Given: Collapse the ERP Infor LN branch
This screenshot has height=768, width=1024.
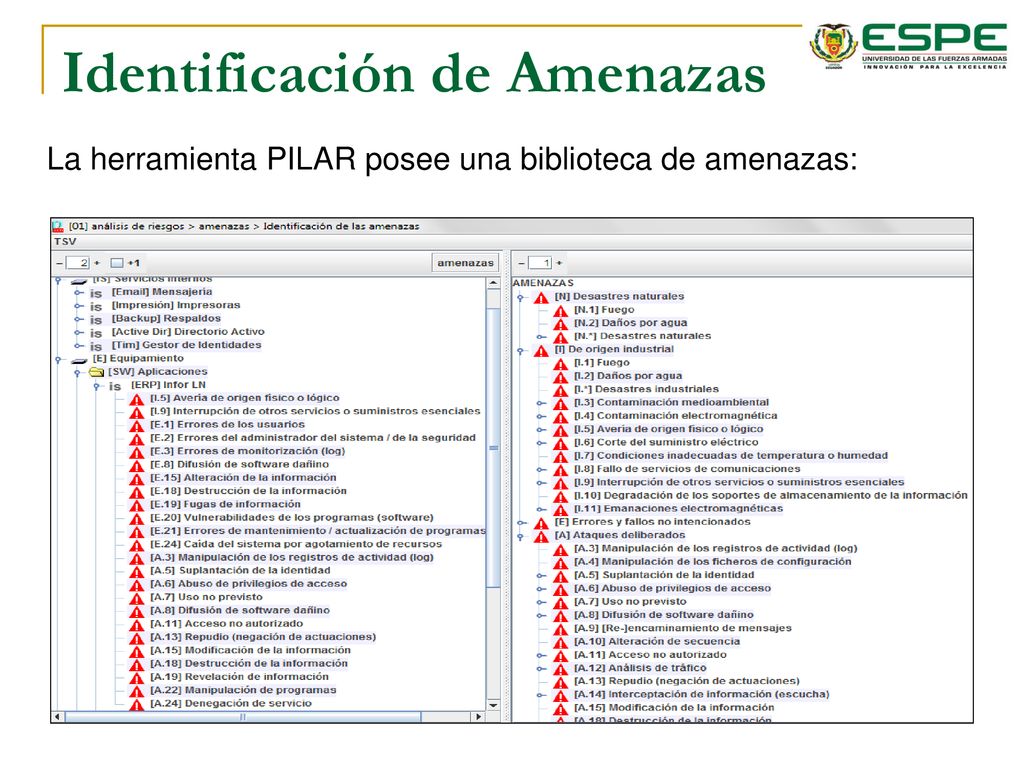Looking at the screenshot, I should 97,387.
